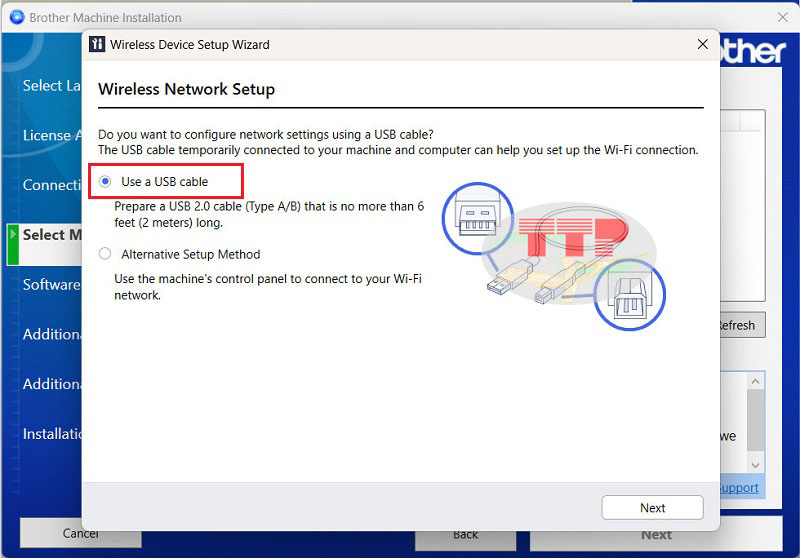Click the 'Prepare a USB 2.0 cable' description
The width and height of the screenshot is (800, 558).
point(269,214)
